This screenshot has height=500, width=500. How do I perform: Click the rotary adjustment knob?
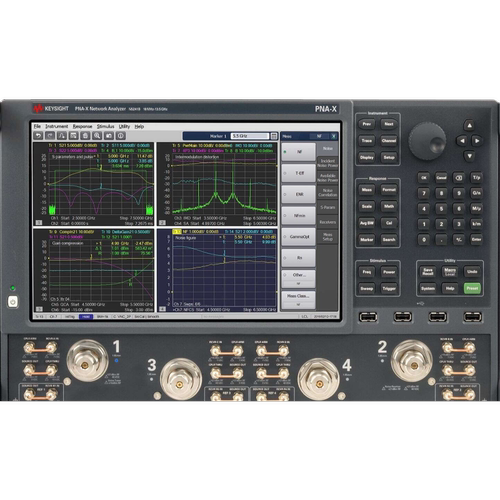(427, 141)
